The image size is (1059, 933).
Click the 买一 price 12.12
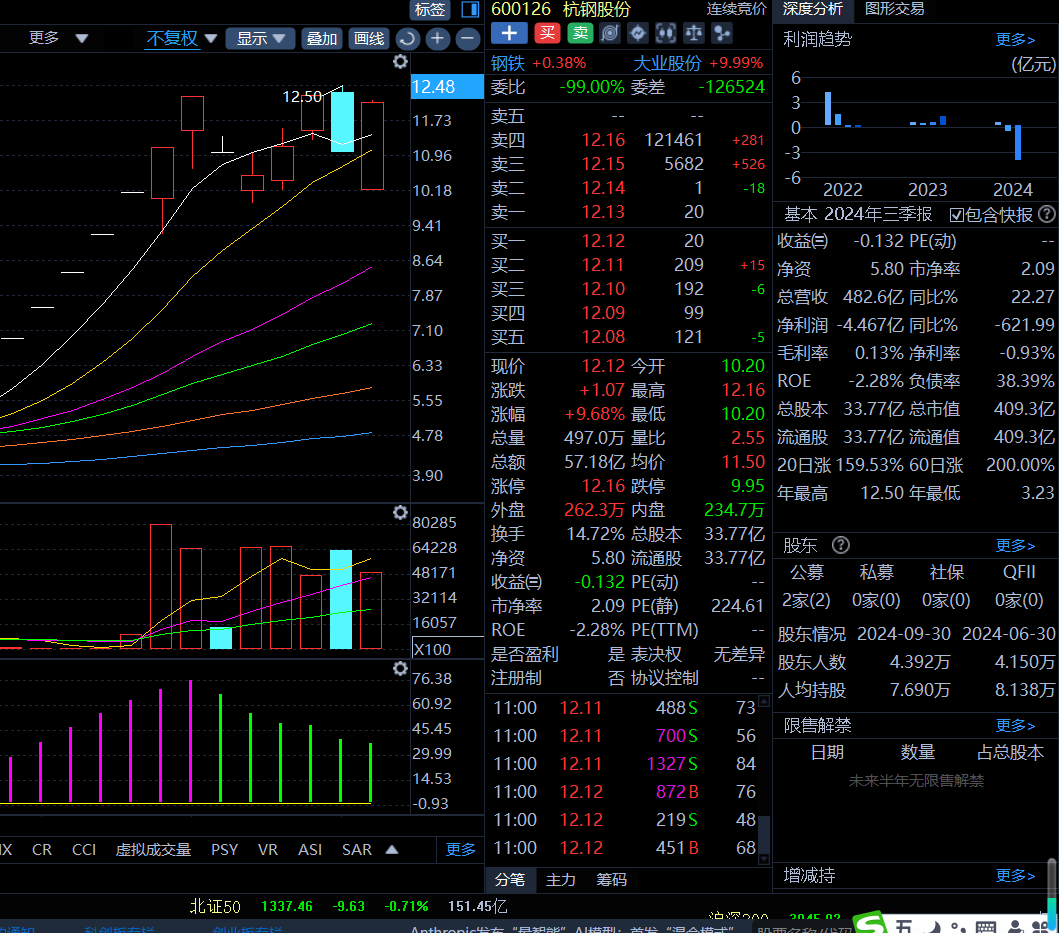click(603, 241)
